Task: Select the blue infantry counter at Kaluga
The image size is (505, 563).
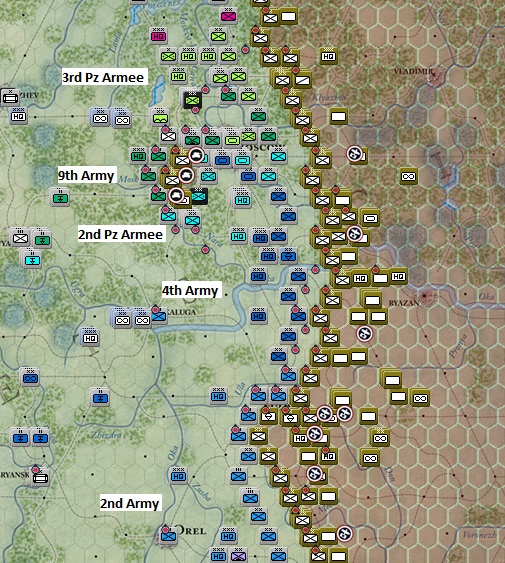Action: 158,316
